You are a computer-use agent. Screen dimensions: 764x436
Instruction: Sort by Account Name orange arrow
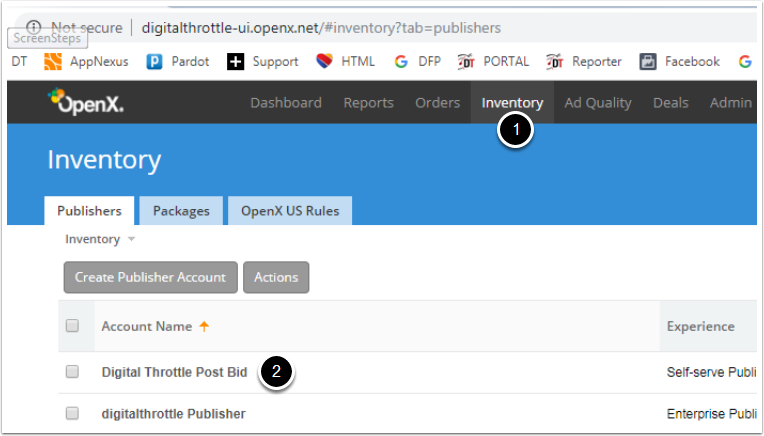click(204, 326)
